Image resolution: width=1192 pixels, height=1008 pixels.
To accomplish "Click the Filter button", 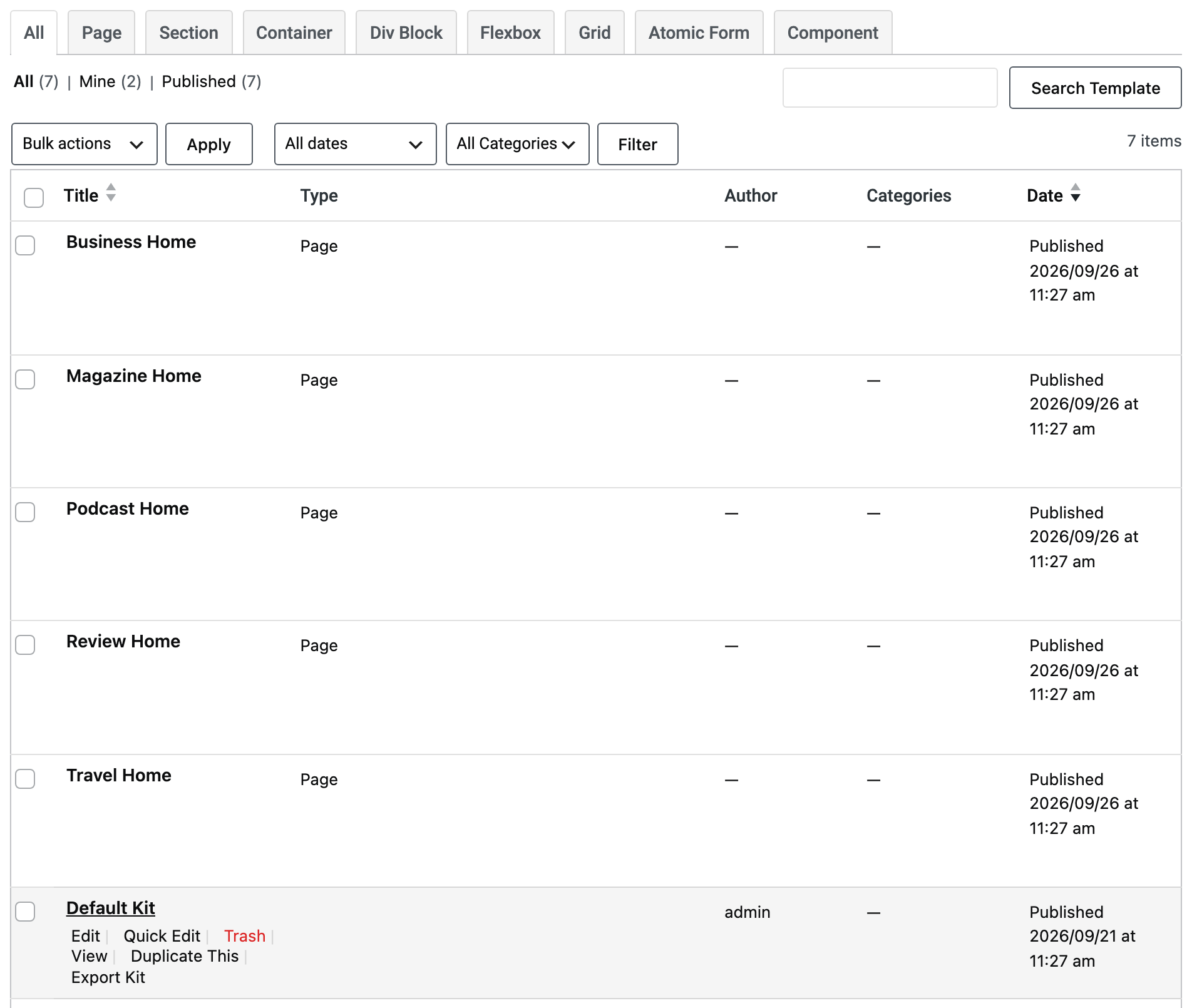I will pos(638,144).
